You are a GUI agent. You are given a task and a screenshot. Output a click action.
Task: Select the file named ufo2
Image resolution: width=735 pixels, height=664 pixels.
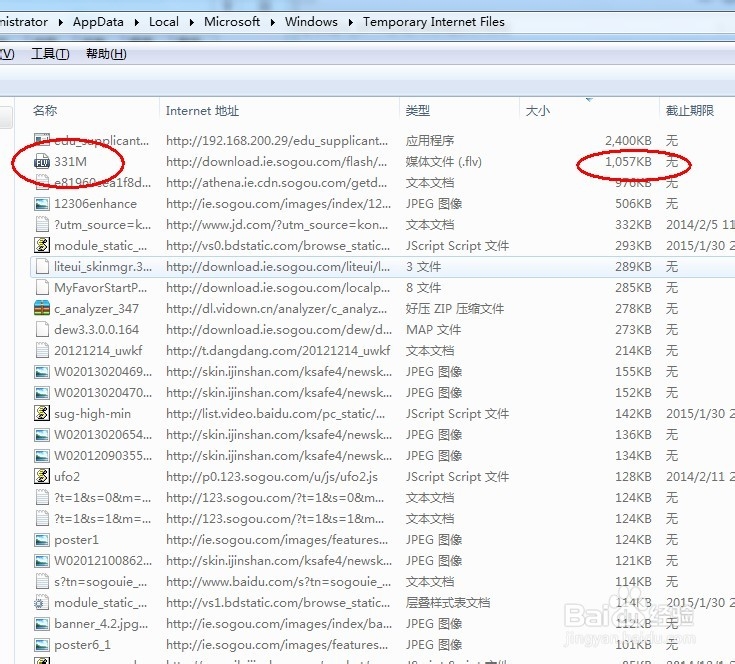click(67, 477)
